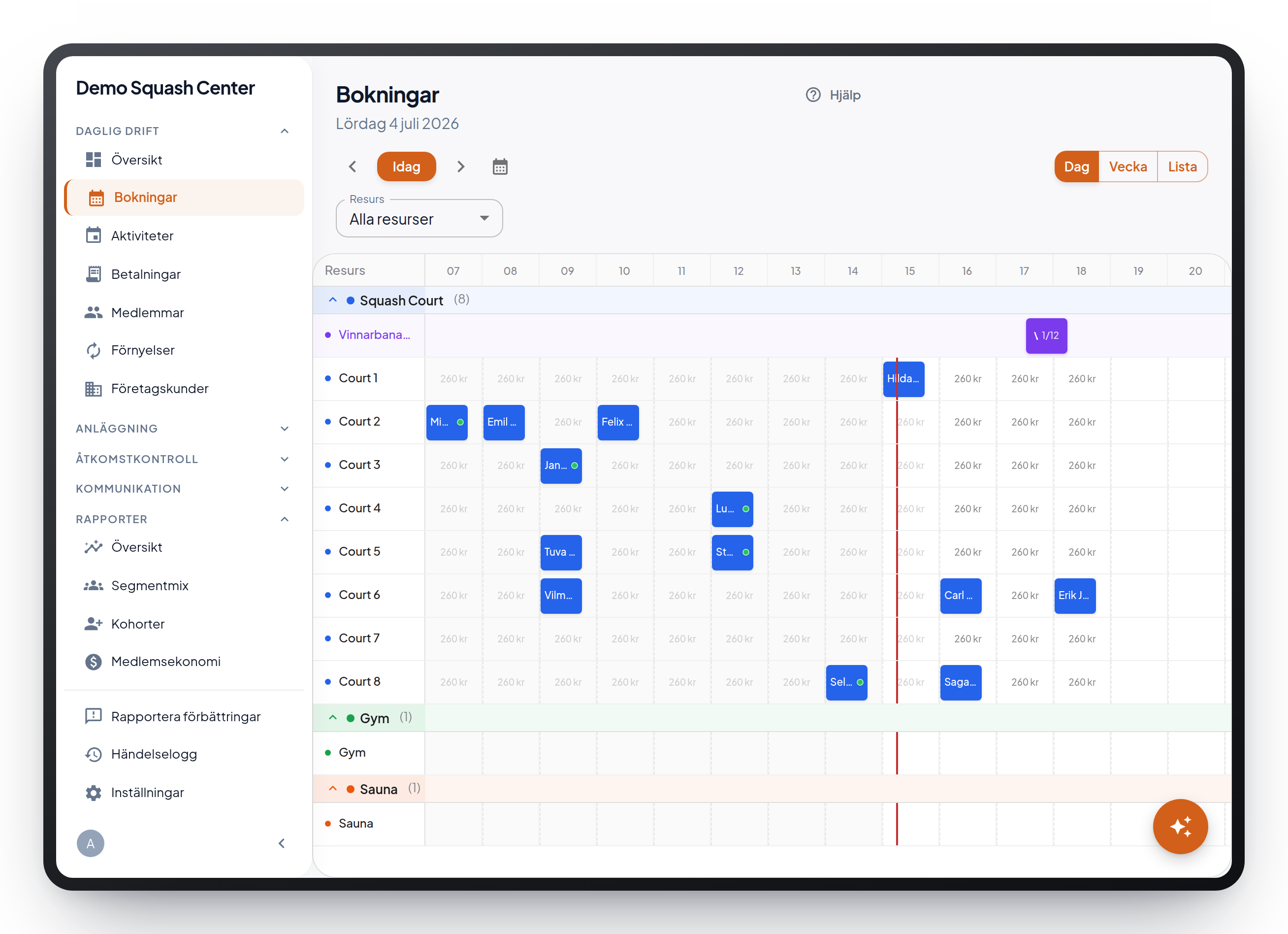Collapse the Gym resource group

point(333,718)
